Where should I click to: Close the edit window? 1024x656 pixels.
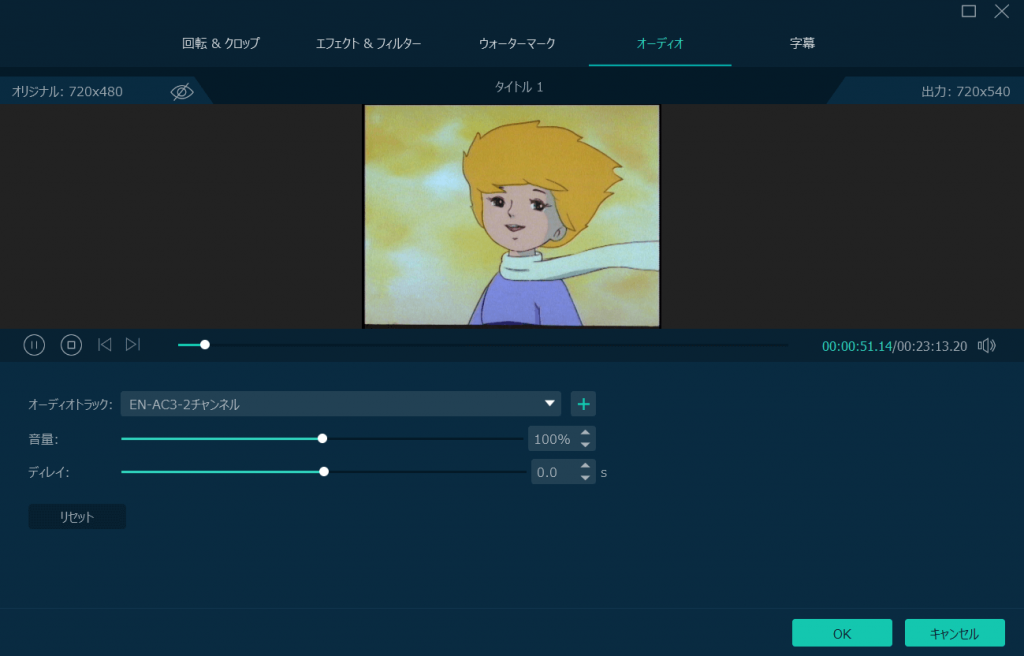coord(1001,11)
